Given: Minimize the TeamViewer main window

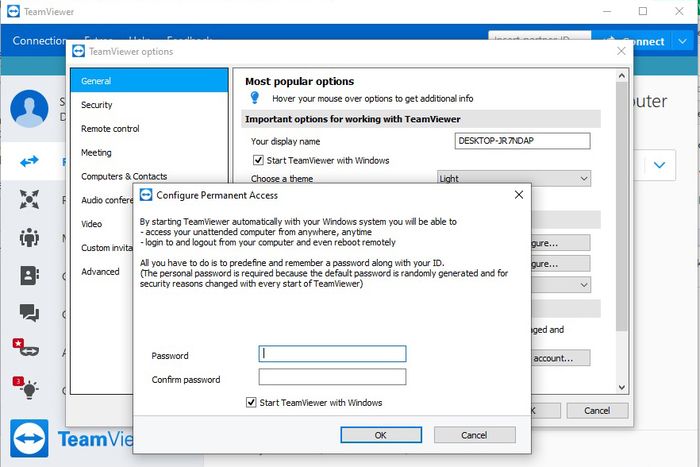Looking at the screenshot, I should tap(607, 11).
